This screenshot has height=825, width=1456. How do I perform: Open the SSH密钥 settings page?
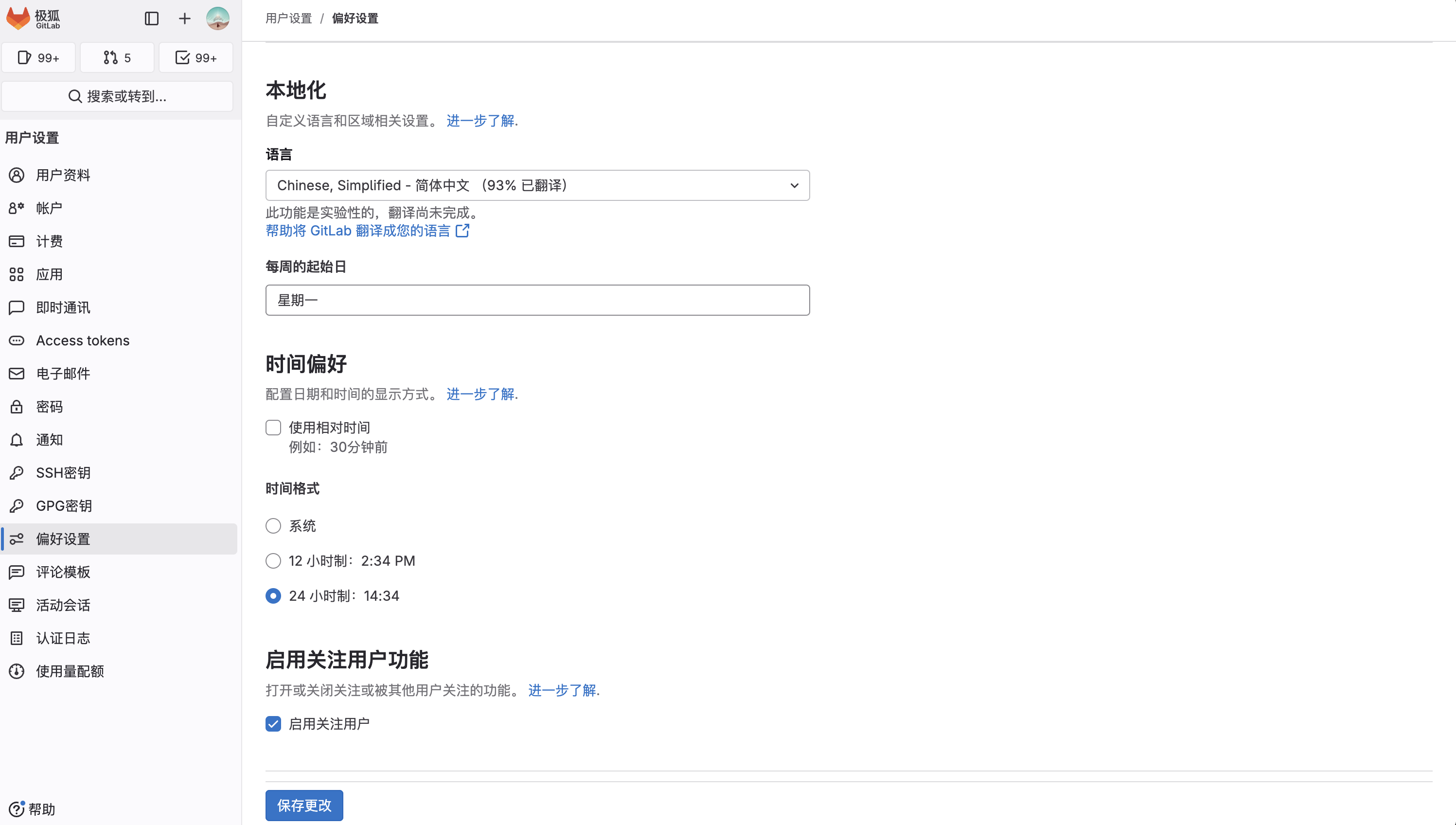pos(63,472)
